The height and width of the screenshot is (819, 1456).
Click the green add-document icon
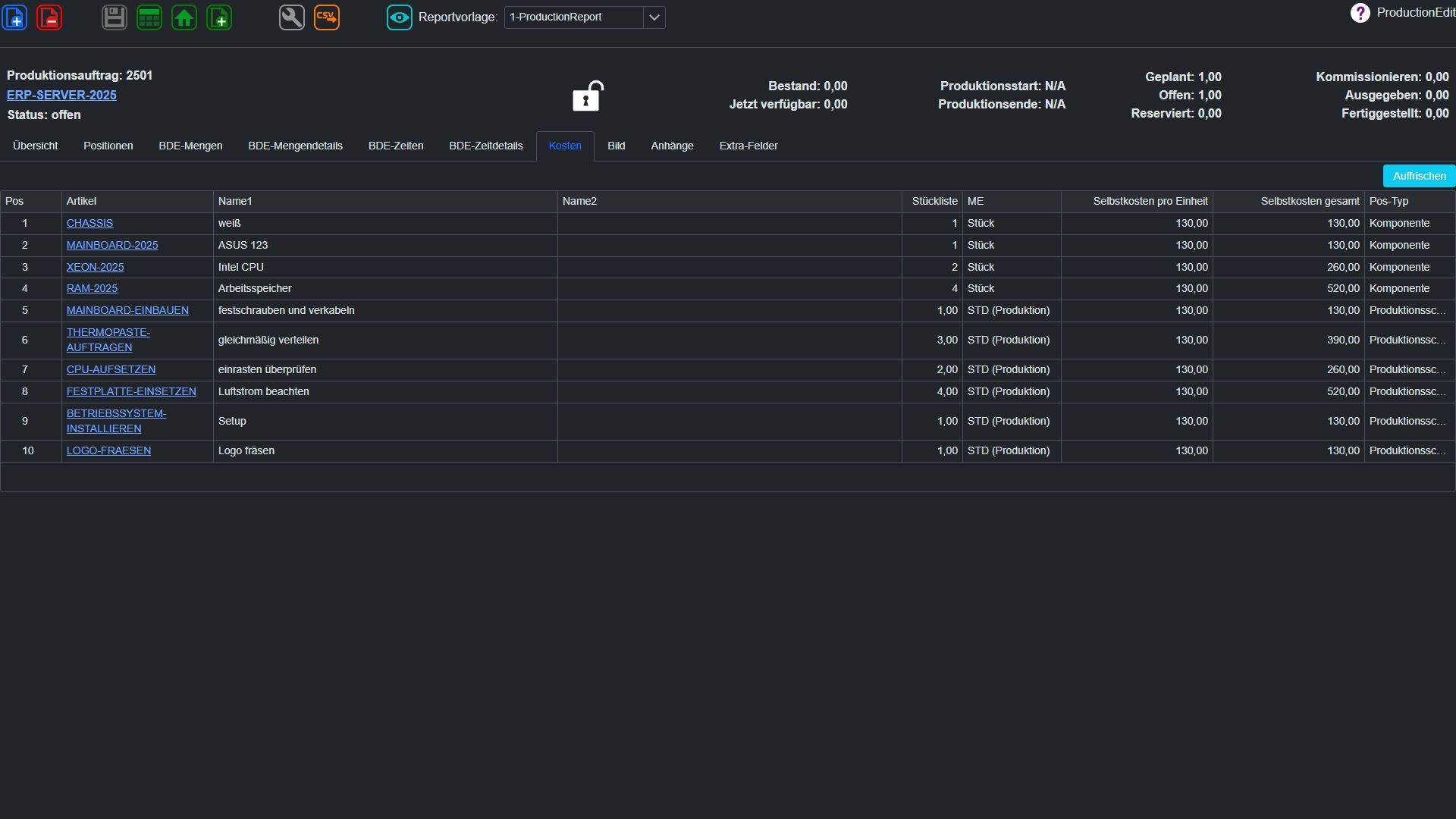219,17
